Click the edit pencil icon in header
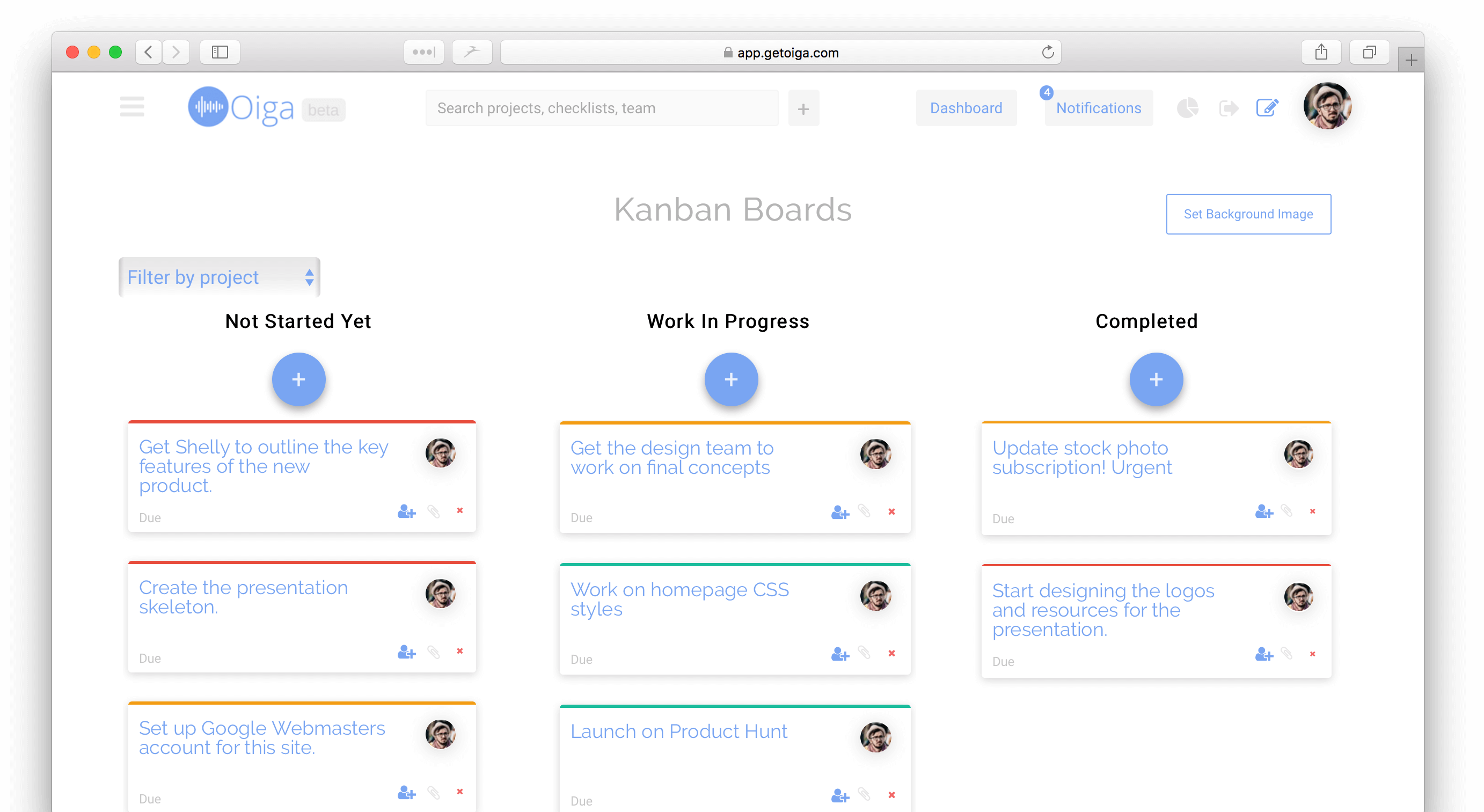This screenshot has height=812, width=1484. coord(1267,108)
